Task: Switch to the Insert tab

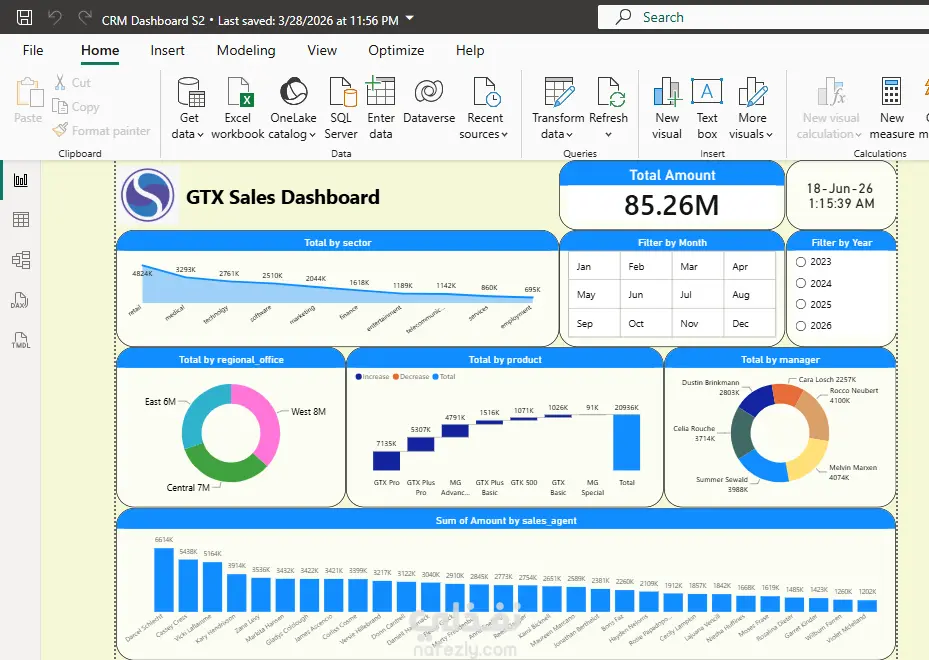Action: 167,50
